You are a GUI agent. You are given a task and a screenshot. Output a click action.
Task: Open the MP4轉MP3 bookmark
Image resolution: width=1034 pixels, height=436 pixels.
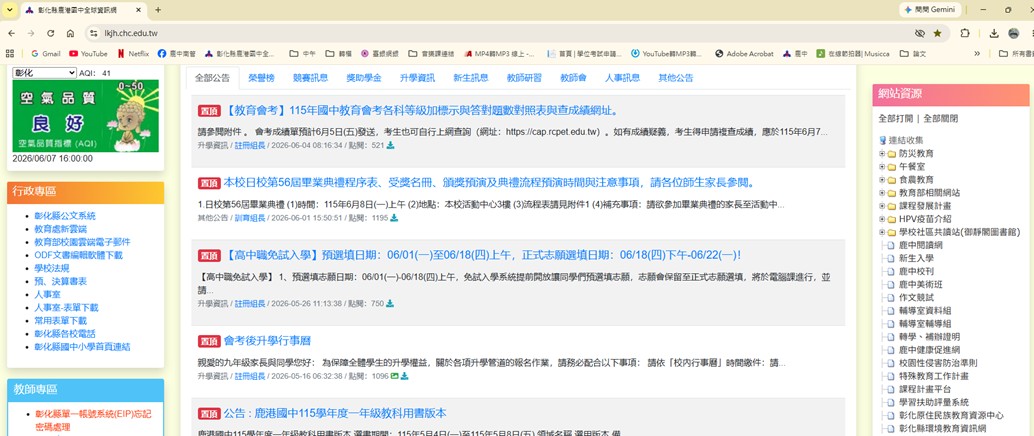click(499, 53)
